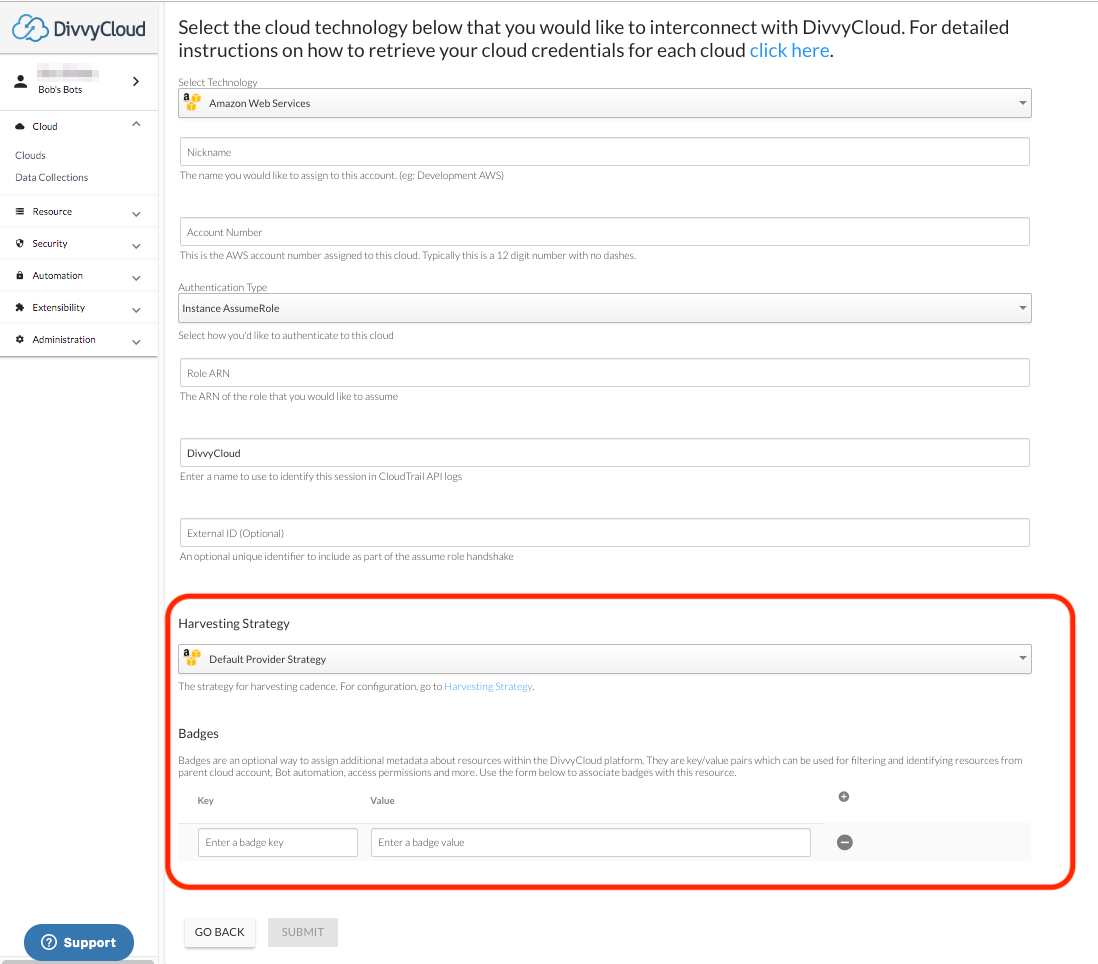This screenshot has height=964, width=1098.
Task: Open the Select Technology dropdown
Action: click(605, 103)
